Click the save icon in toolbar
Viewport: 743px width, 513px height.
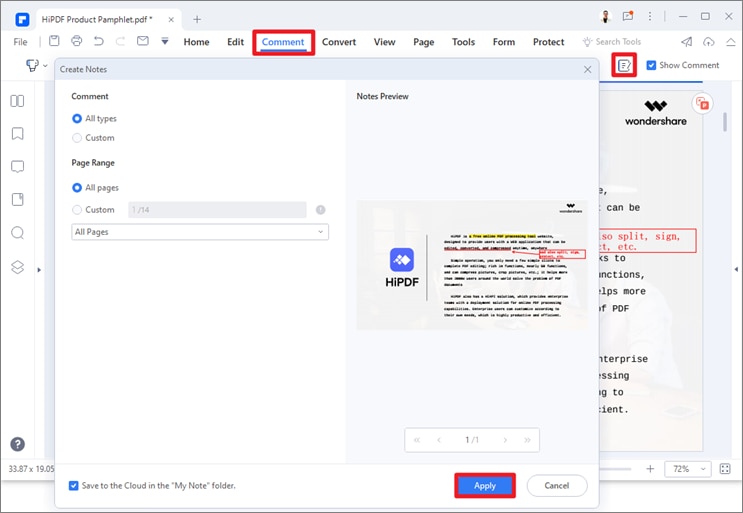(x=54, y=41)
